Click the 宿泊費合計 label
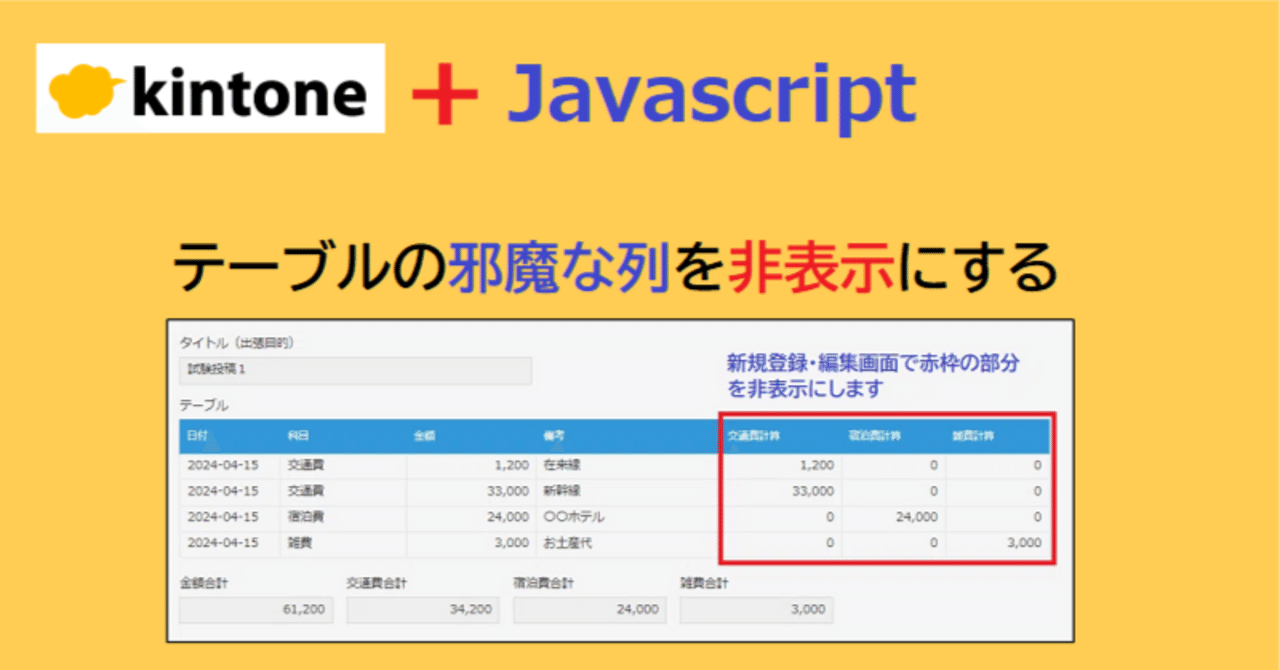This screenshot has width=1280, height=670. coord(544,582)
